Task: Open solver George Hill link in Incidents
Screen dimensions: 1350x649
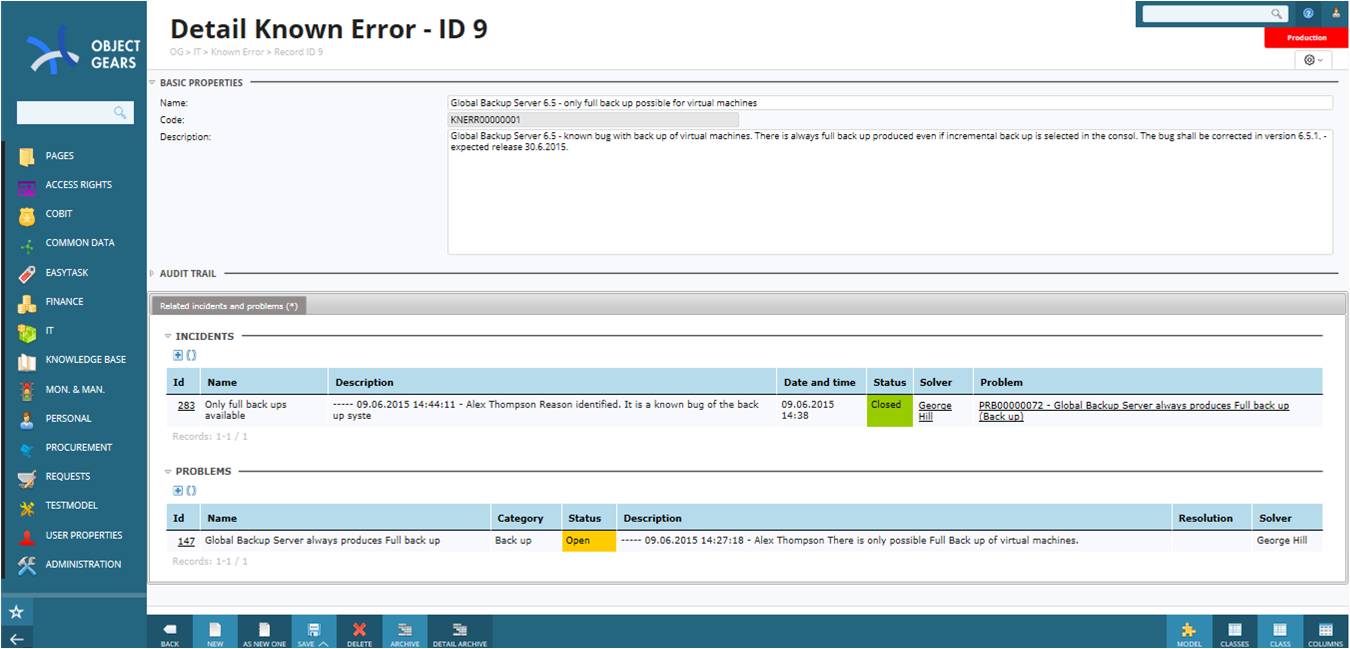Action: (x=935, y=411)
